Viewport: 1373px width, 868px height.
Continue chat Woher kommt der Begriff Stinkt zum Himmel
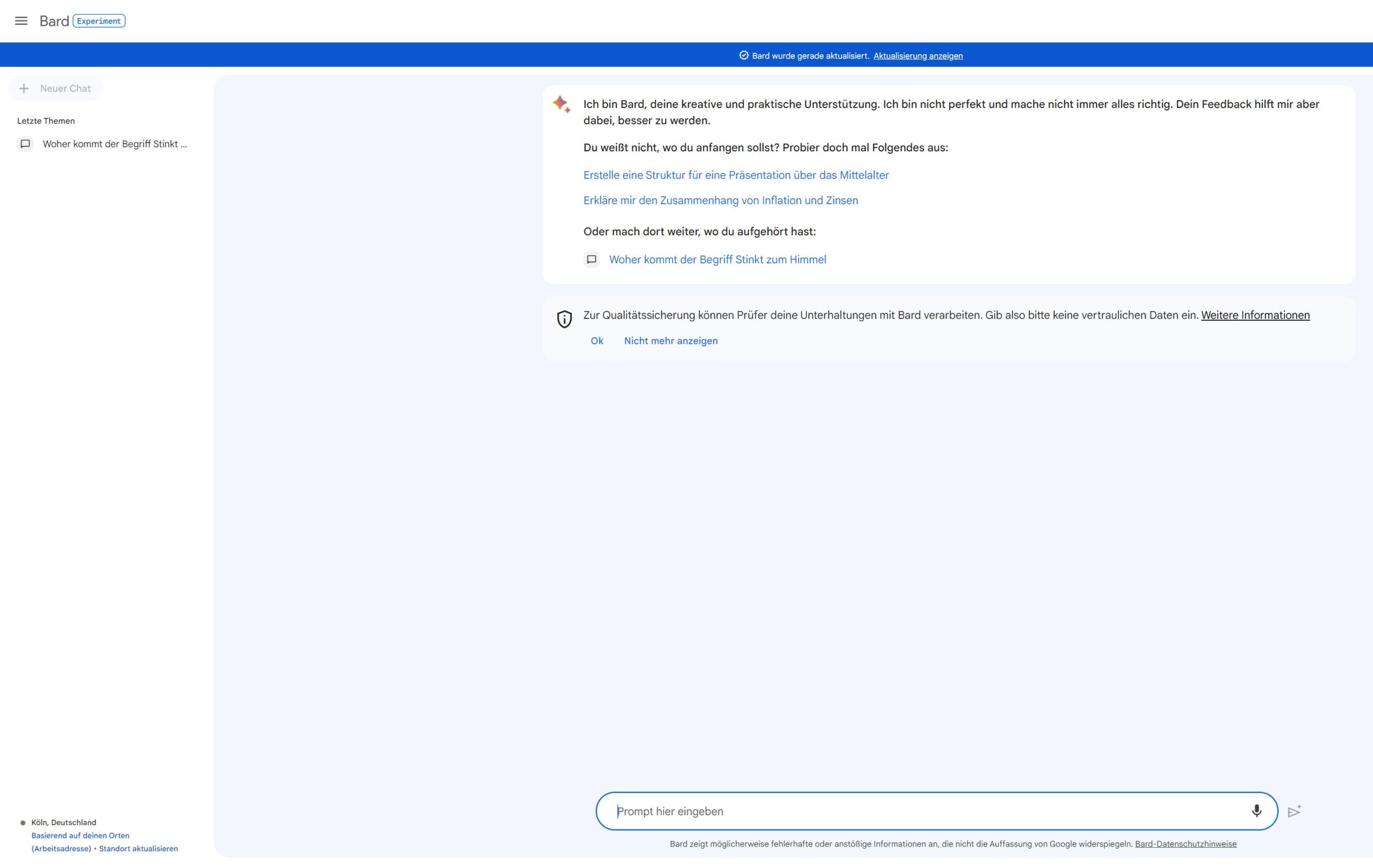717,259
